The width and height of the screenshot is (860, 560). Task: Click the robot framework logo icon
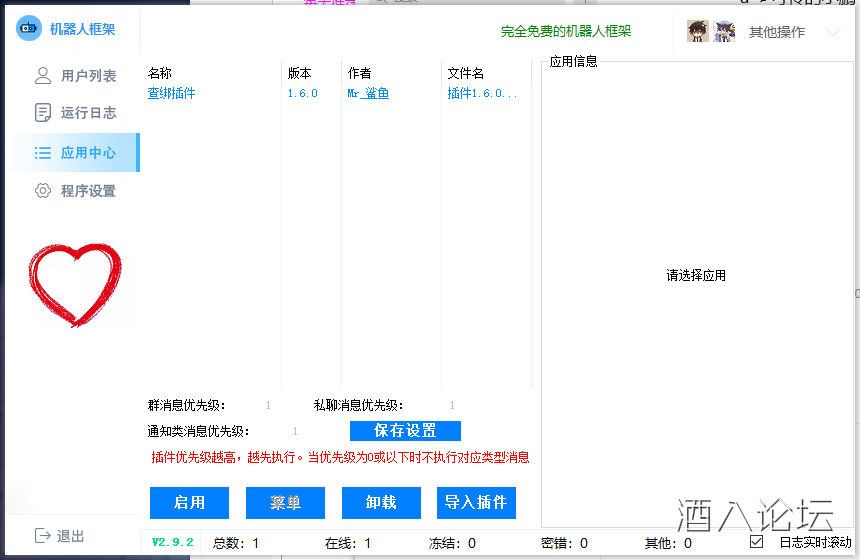29,29
